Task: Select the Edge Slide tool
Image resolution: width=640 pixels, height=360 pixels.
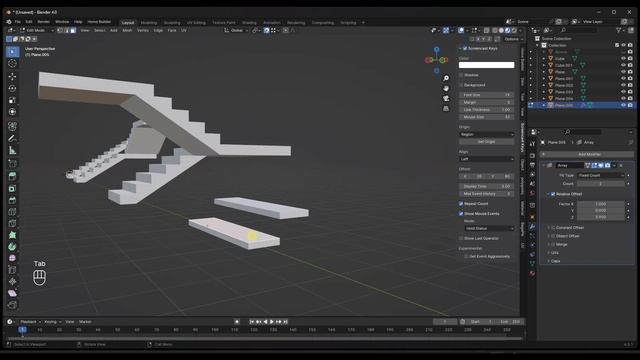Action: tap(12, 270)
